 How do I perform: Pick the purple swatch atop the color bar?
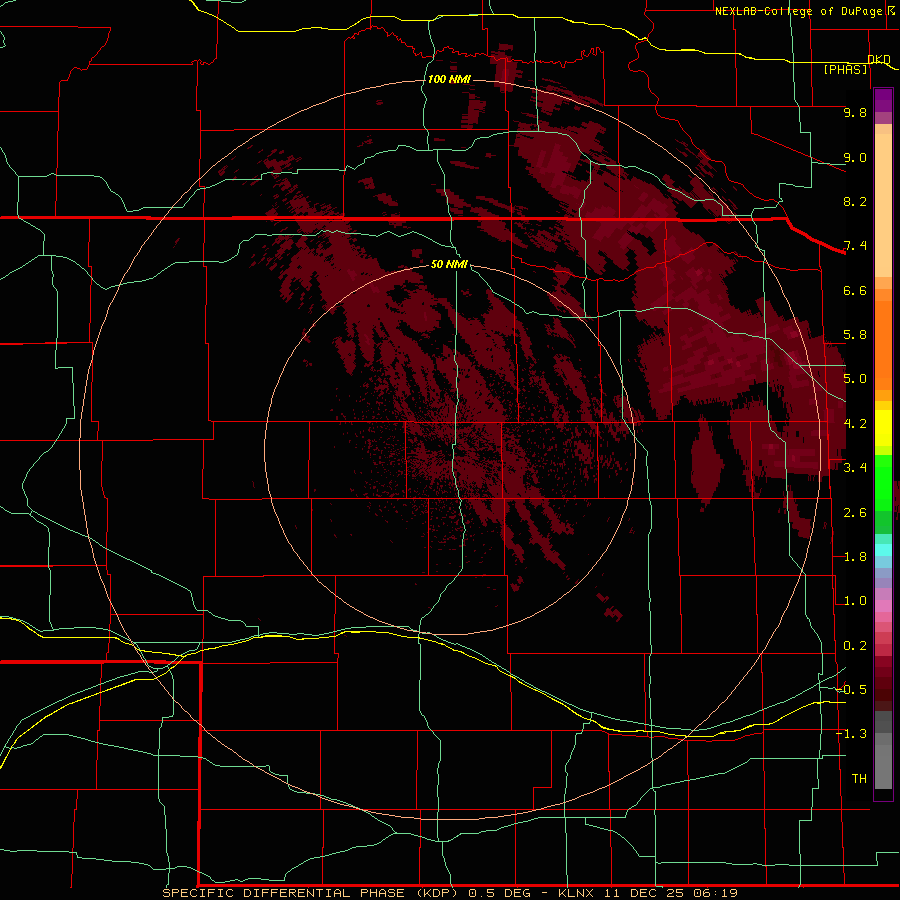(883, 100)
